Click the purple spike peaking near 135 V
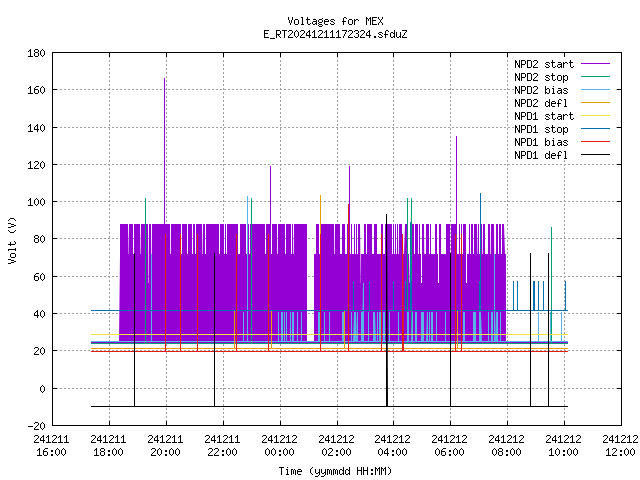Screen dimensions: 640x480 click(x=456, y=180)
